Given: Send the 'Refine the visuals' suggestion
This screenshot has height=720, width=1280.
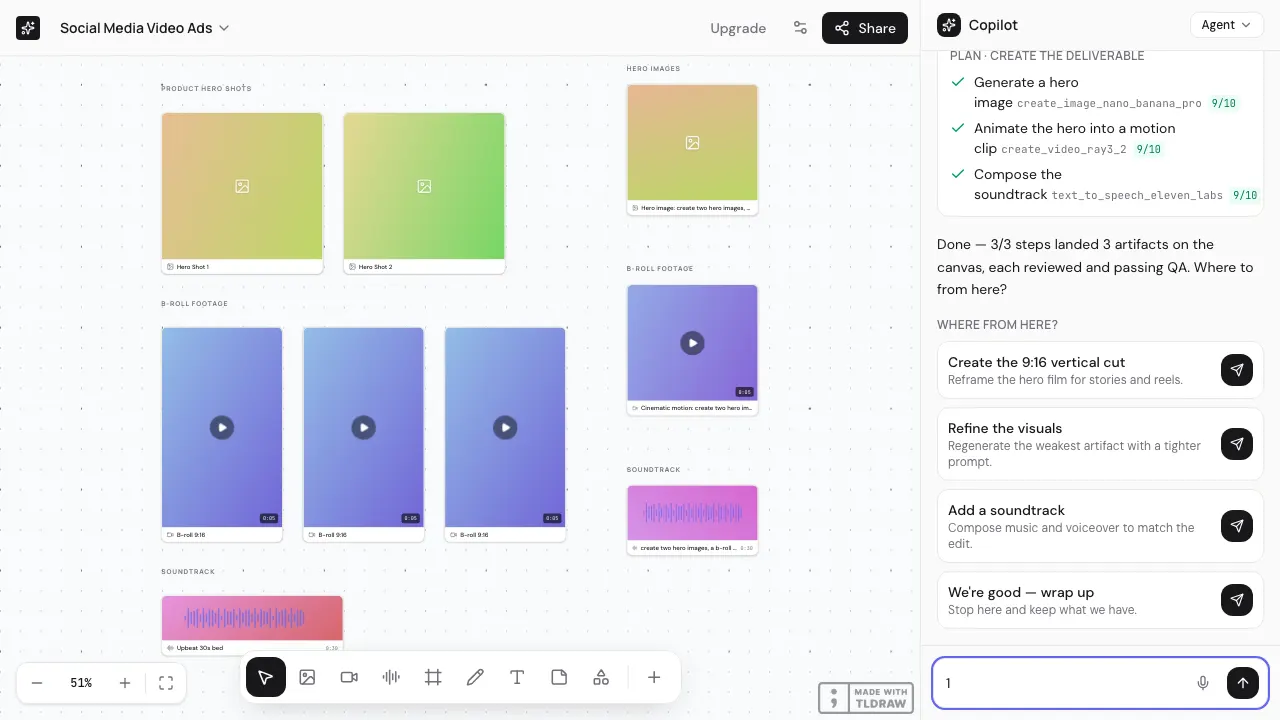Looking at the screenshot, I should pos(1237,444).
